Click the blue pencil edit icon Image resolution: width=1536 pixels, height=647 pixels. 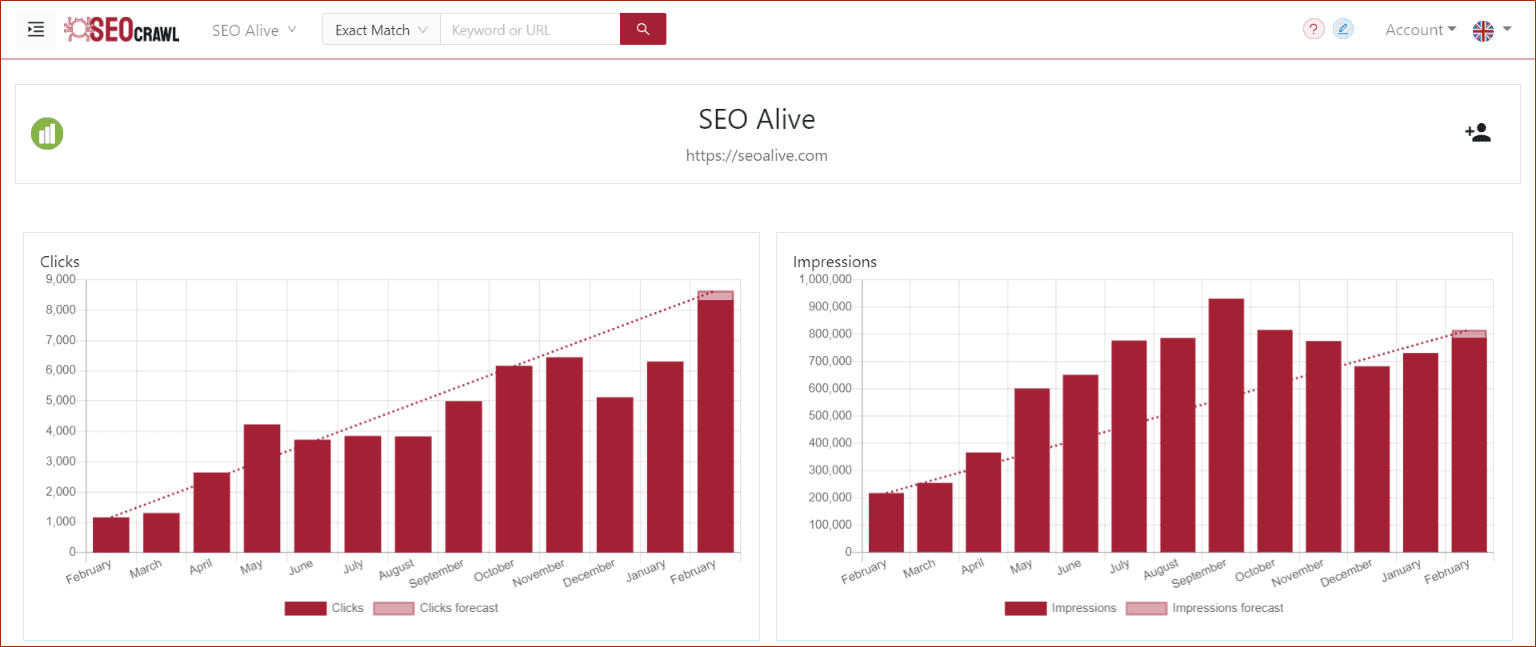pyautogui.click(x=1343, y=30)
